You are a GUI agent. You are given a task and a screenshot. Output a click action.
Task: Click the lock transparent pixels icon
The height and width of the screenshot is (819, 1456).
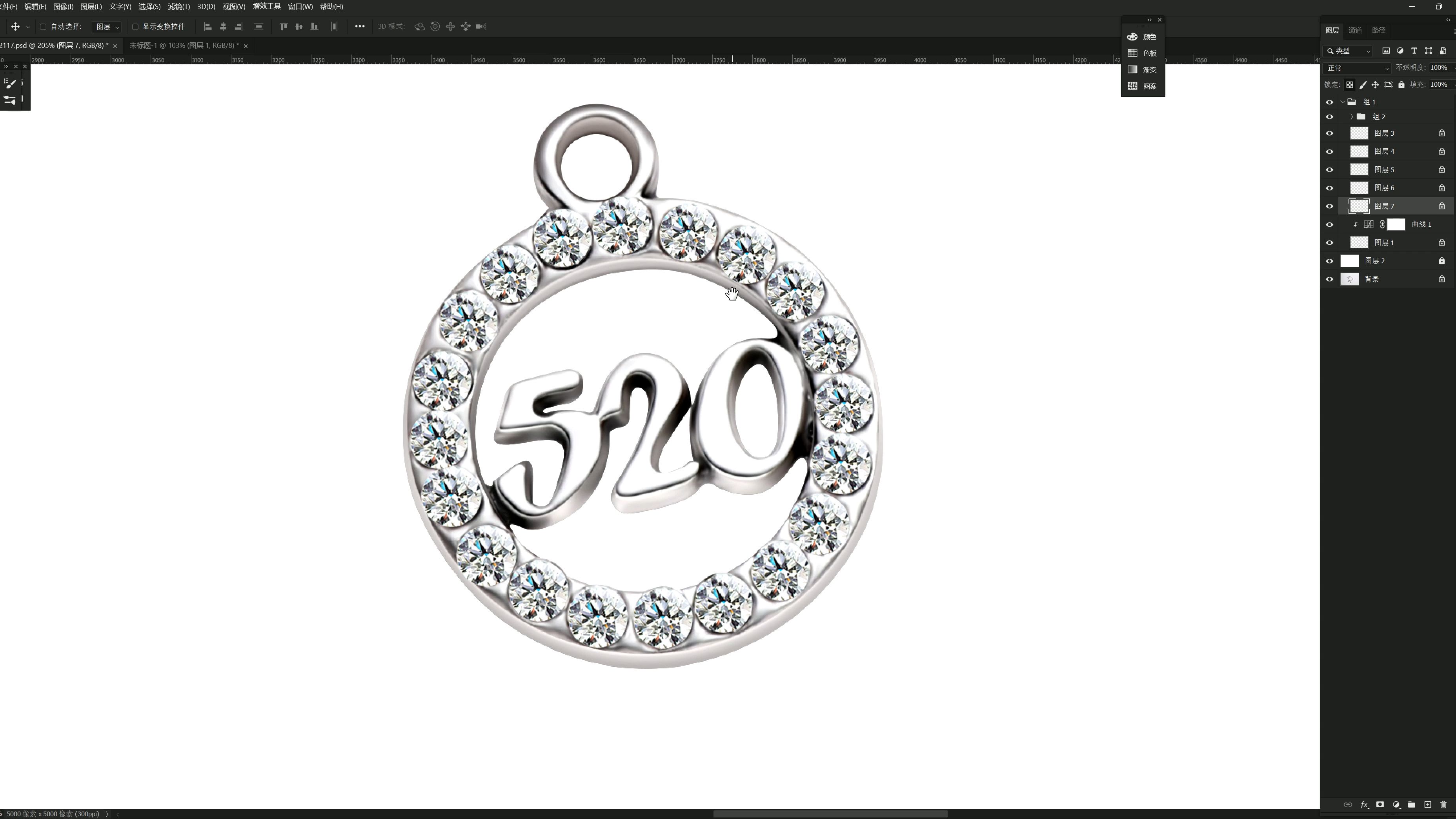click(1349, 85)
